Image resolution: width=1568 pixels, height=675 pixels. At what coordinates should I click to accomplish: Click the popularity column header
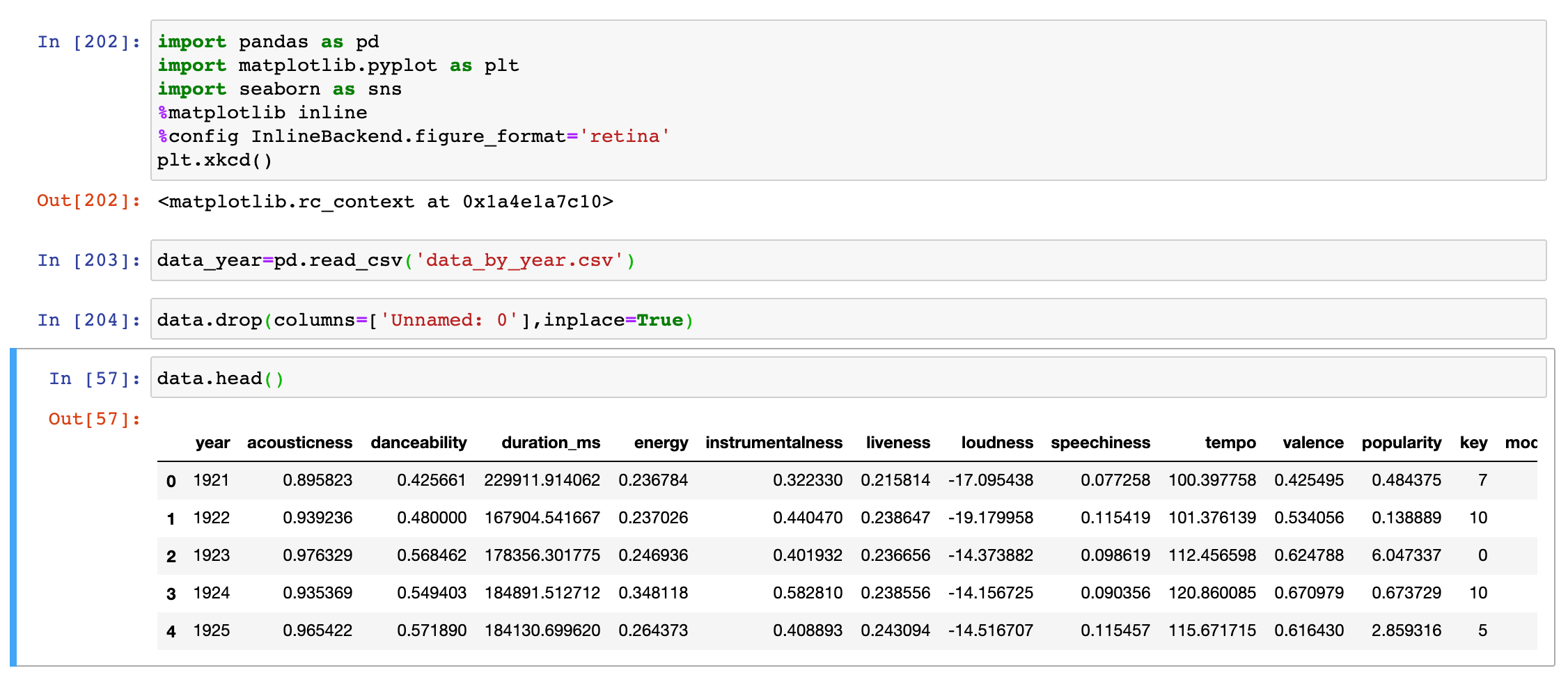coord(1402,443)
